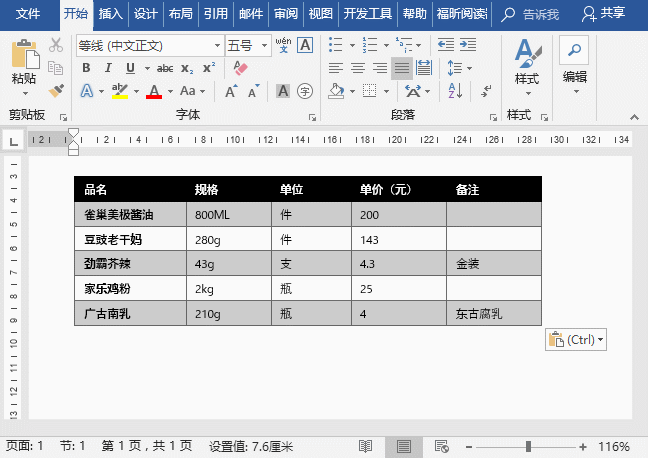The width and height of the screenshot is (648, 458).
Task: Click the enclosed character 字 icon
Action: tap(305, 91)
